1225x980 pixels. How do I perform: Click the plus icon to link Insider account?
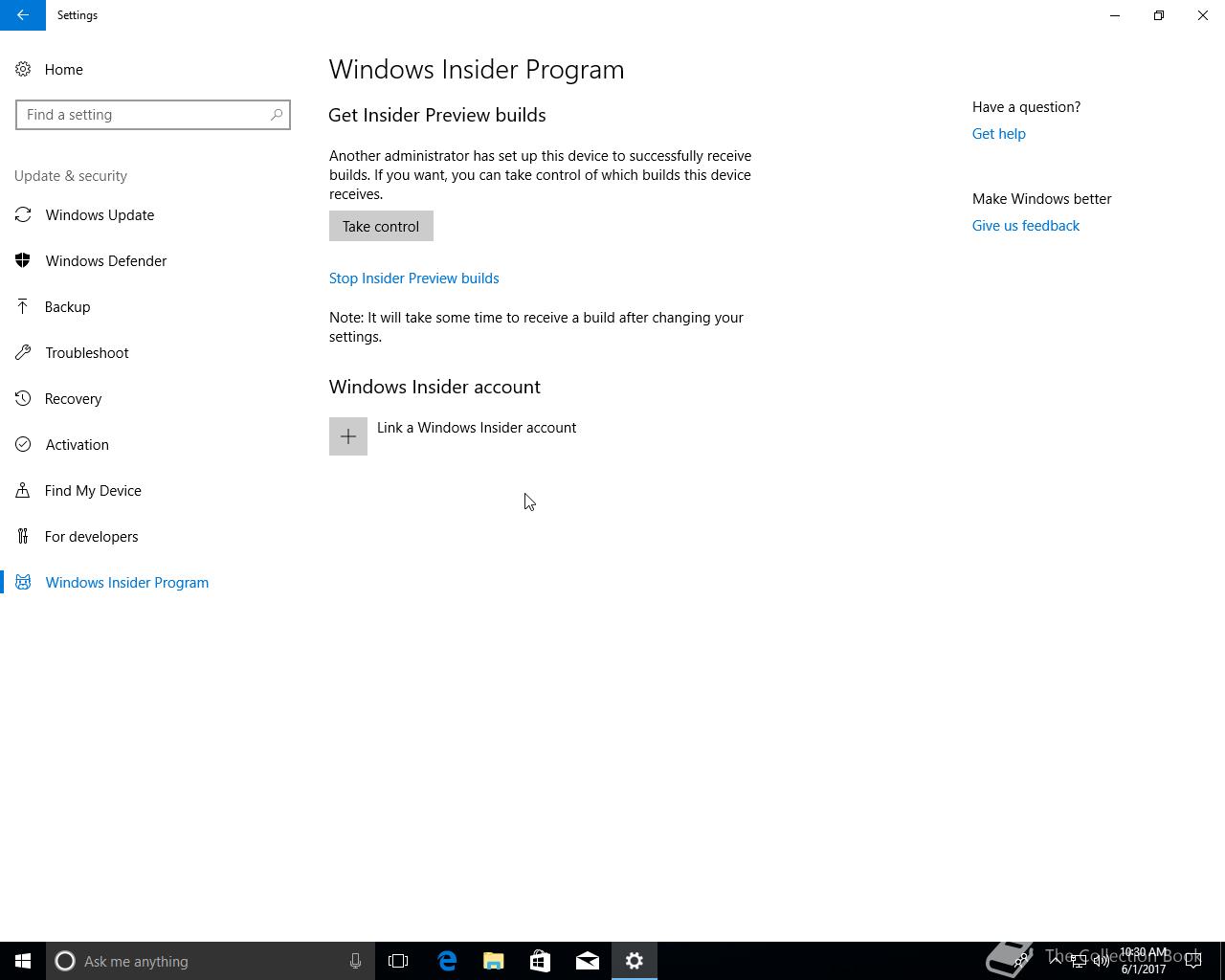pos(348,436)
